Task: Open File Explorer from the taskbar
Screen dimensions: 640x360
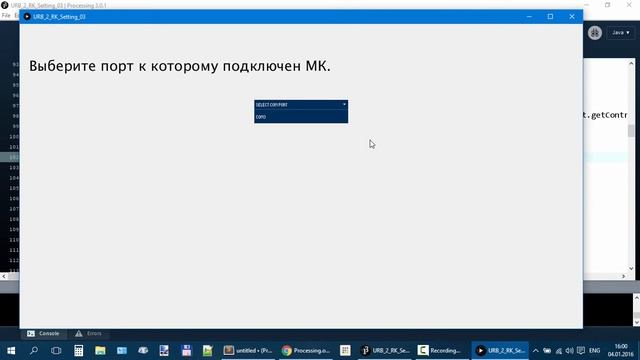Action: 100,351
